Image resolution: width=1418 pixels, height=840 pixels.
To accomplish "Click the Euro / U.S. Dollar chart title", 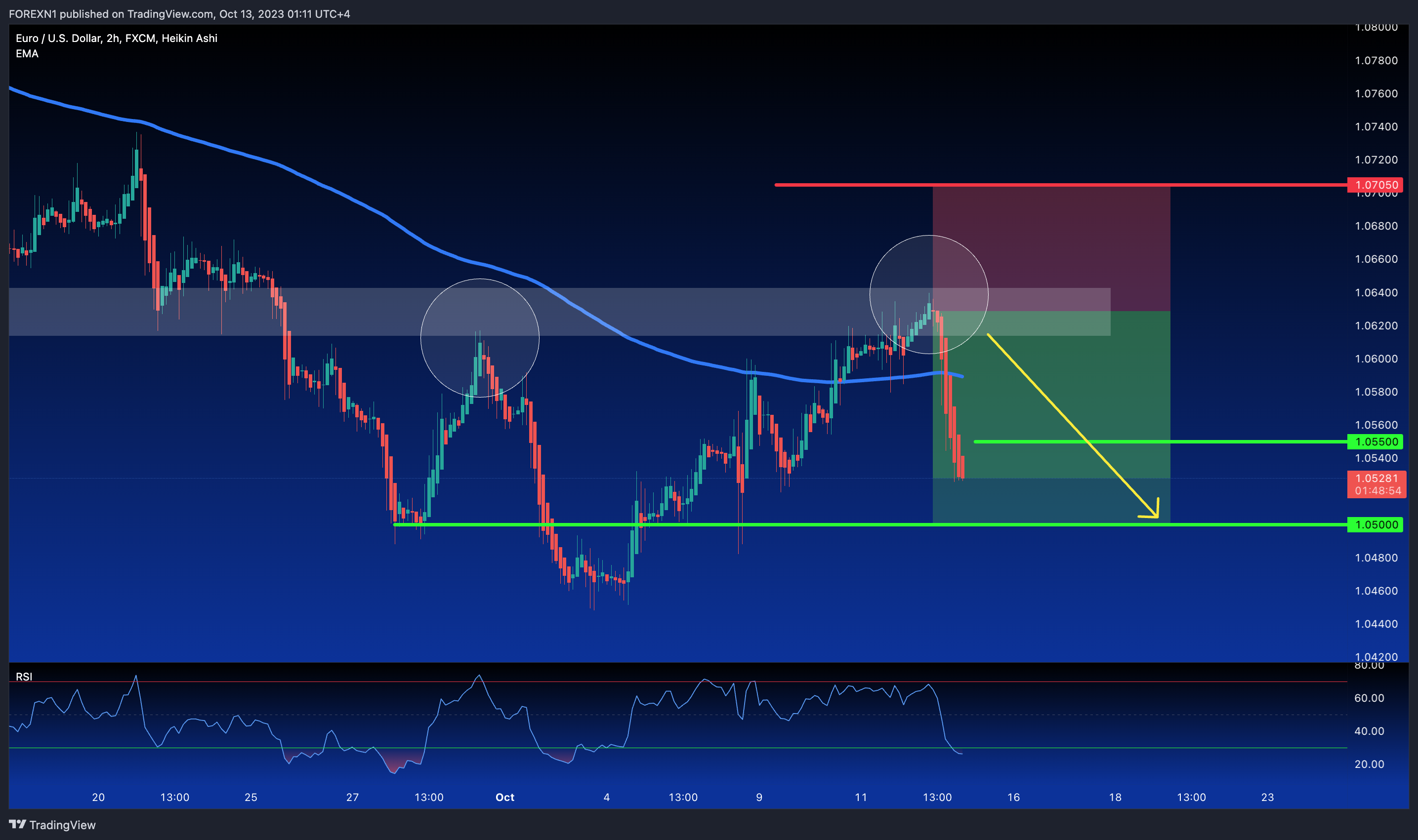I will pyautogui.click(x=117, y=38).
